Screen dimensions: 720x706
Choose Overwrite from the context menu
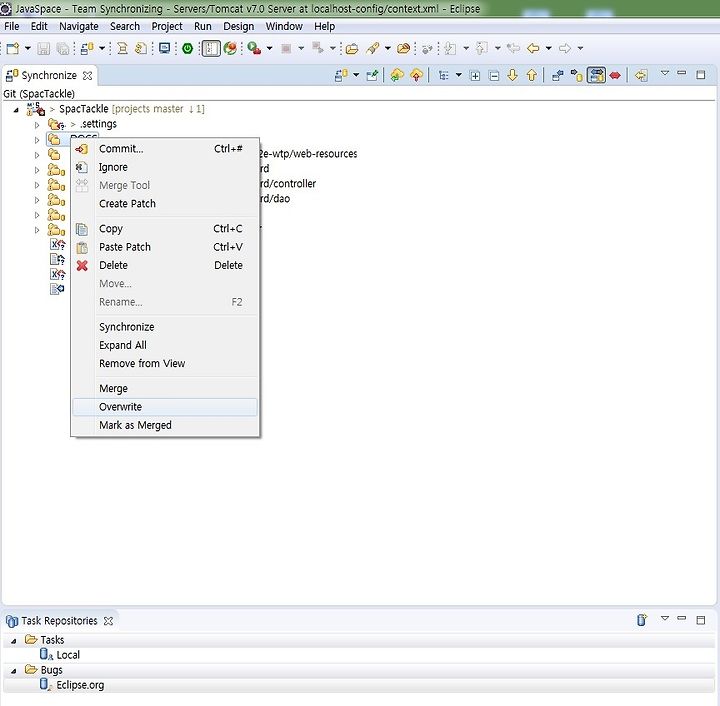click(x=165, y=407)
